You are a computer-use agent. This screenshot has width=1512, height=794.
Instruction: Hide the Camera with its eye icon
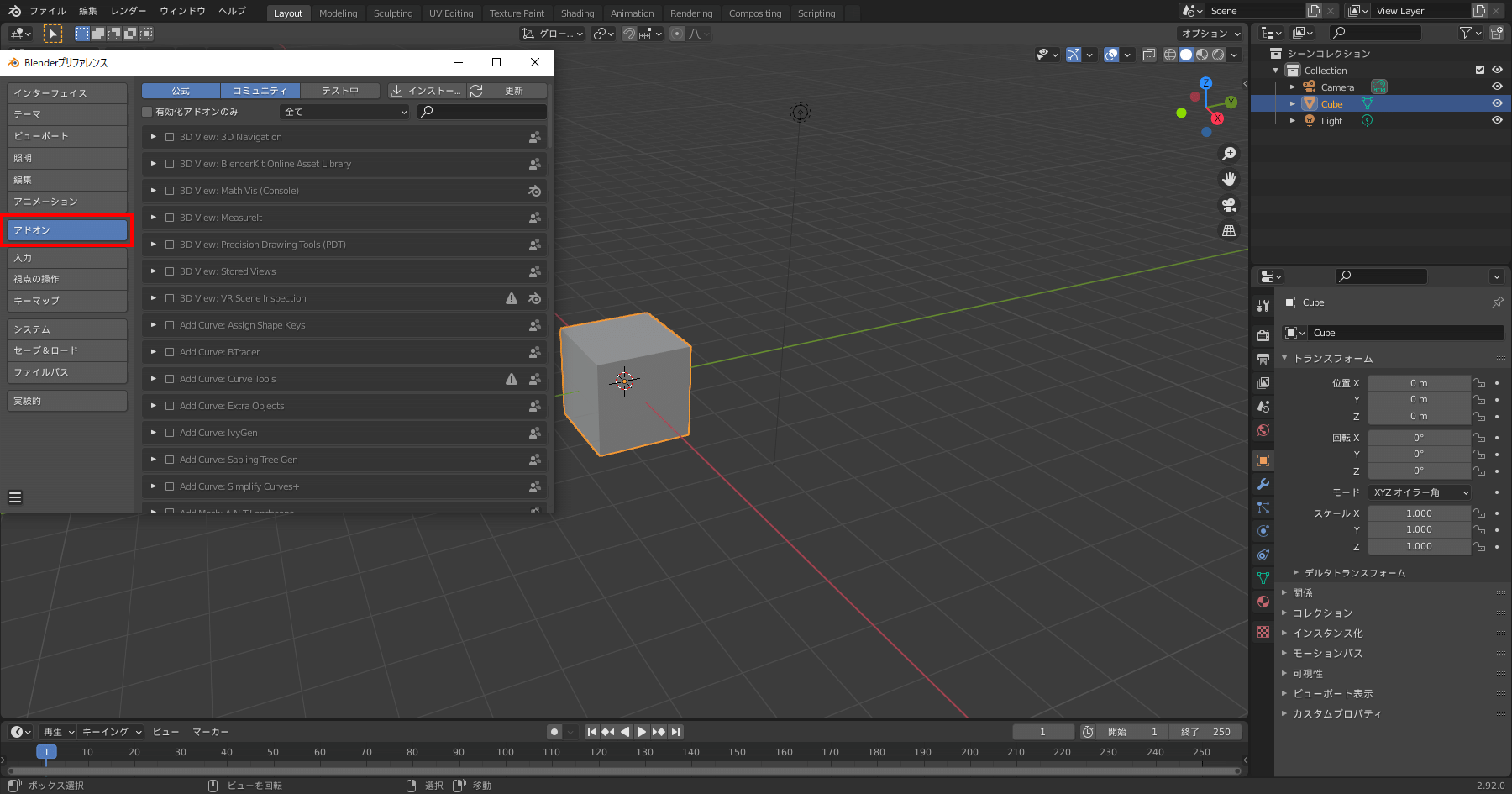[x=1497, y=87]
